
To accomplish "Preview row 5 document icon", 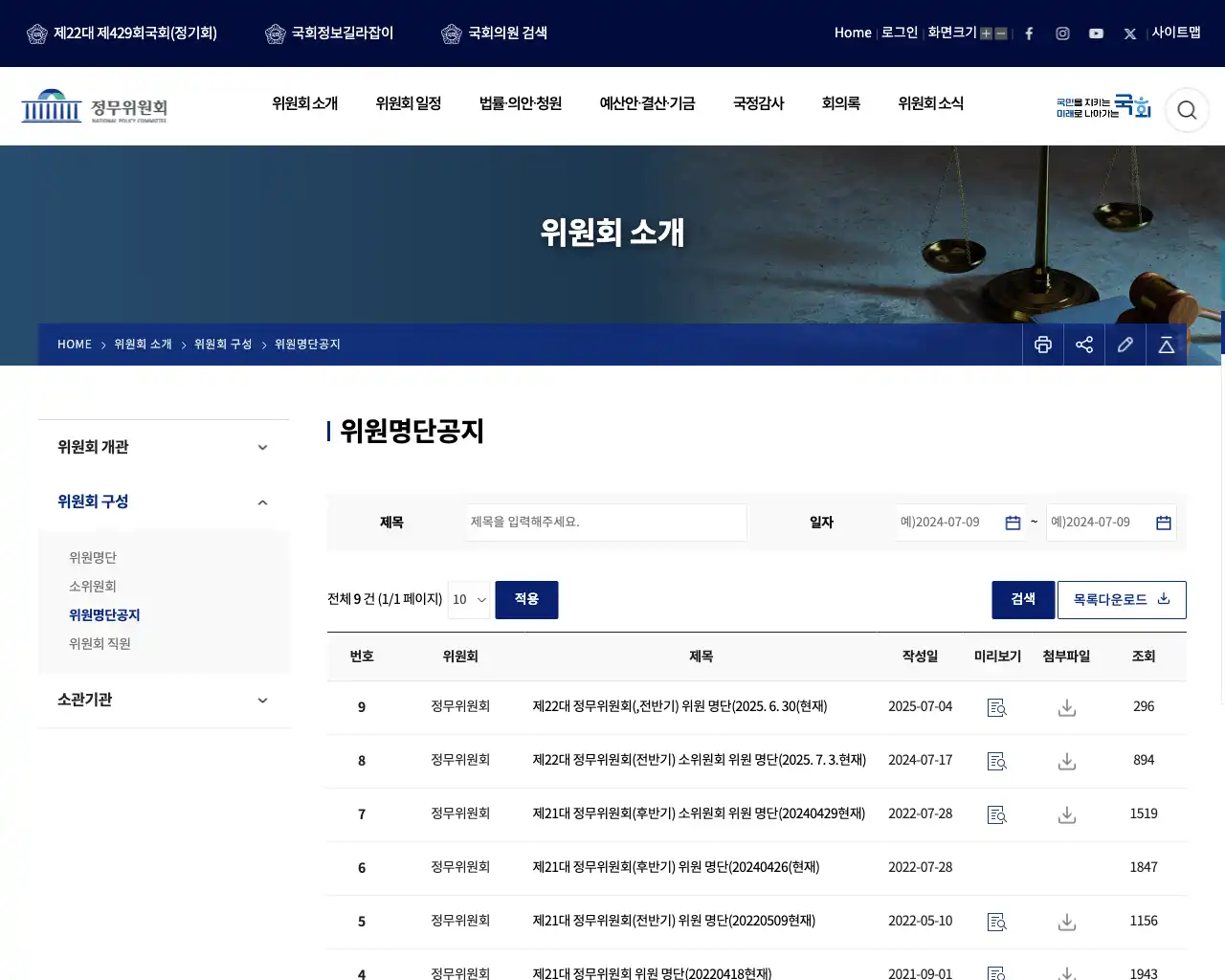I will [997, 922].
